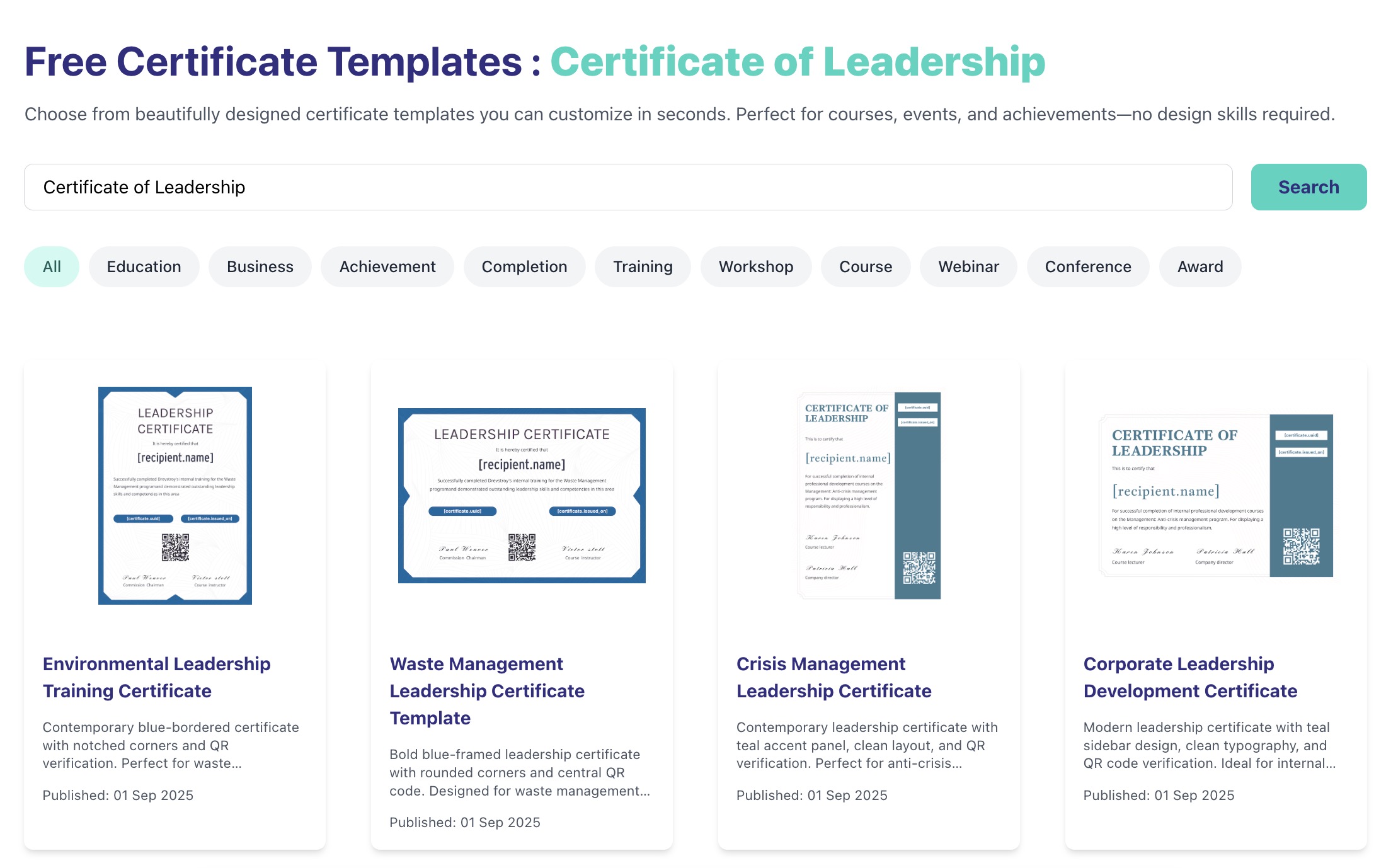Image resolution: width=1386 pixels, height=868 pixels.
Task: Choose the Conference category filter
Action: 1087,266
